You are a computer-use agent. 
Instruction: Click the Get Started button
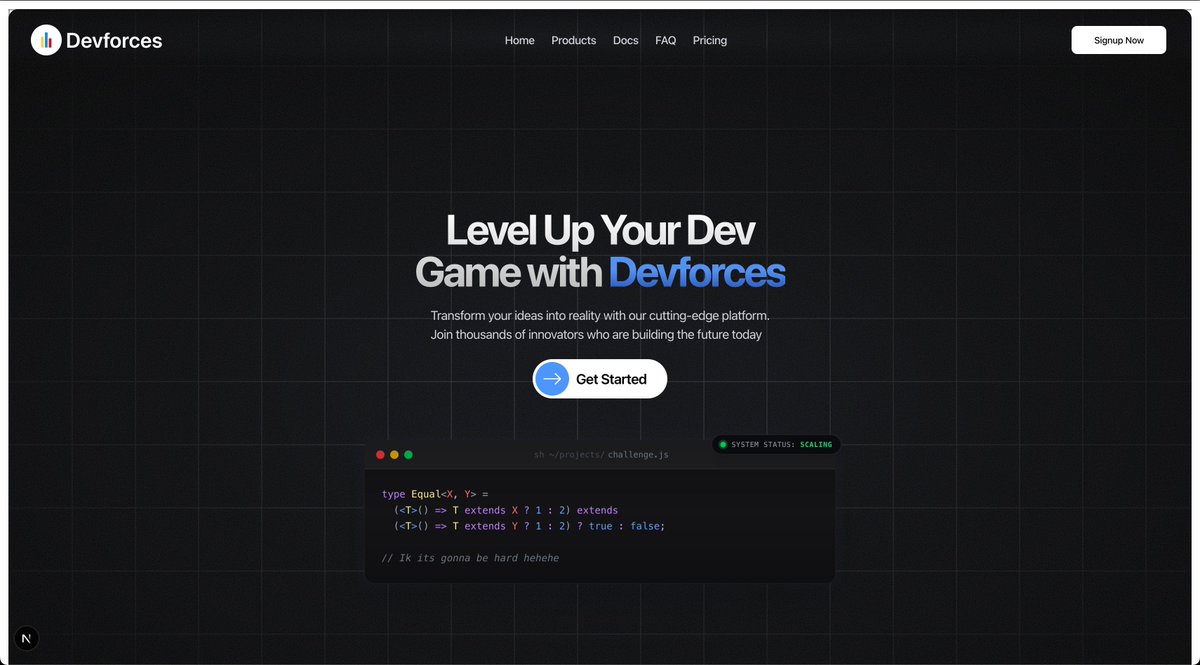click(x=600, y=379)
